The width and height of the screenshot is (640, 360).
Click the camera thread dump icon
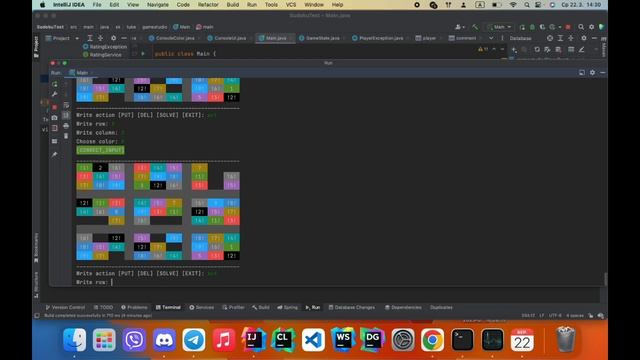55,118
